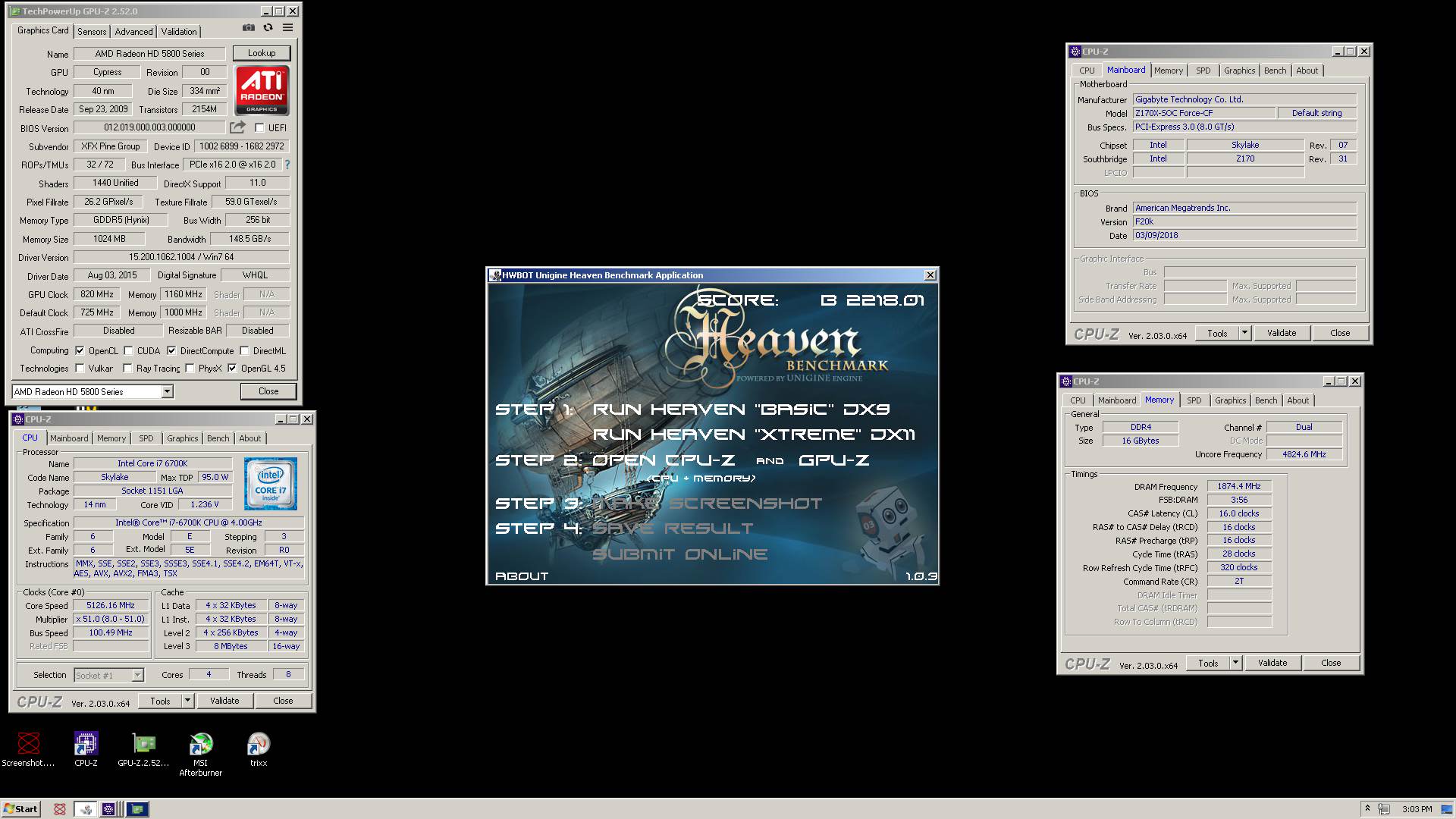
Task: Open the Socket #1 selection dropdown
Action: click(137, 675)
